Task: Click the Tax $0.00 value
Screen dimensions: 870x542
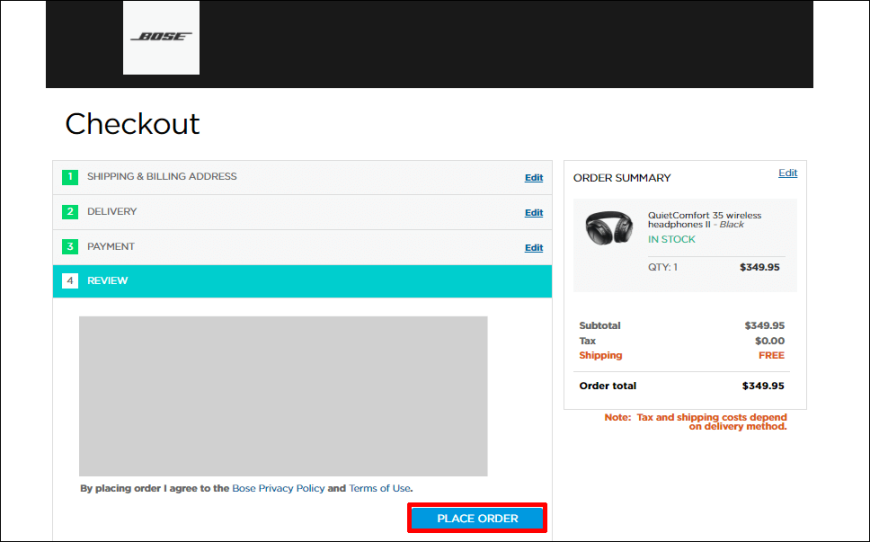Action: click(770, 341)
